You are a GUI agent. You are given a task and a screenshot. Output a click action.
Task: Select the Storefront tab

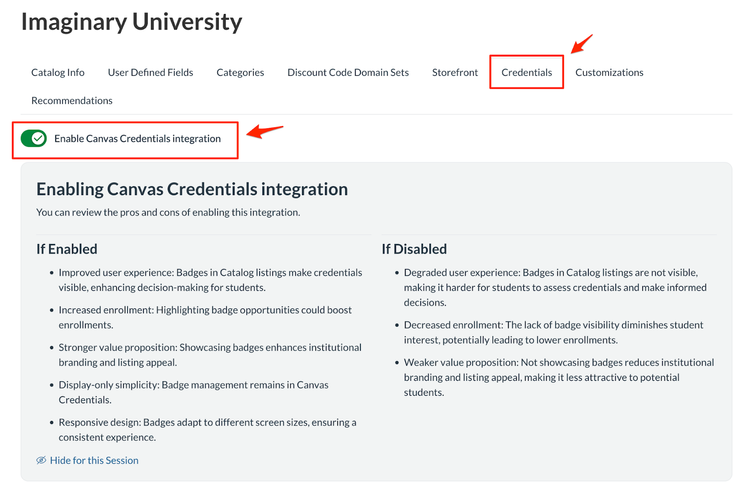[x=455, y=72]
